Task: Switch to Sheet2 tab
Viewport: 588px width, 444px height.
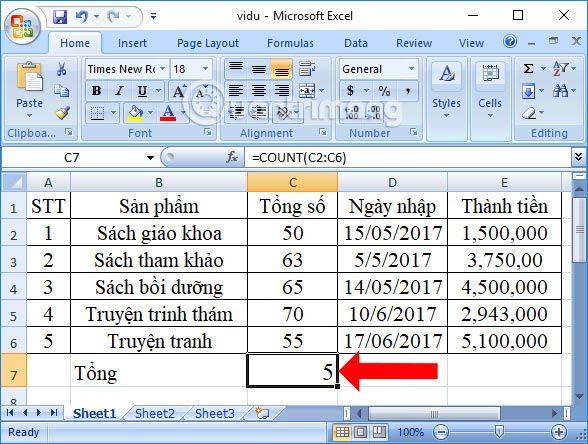Action: (154, 413)
